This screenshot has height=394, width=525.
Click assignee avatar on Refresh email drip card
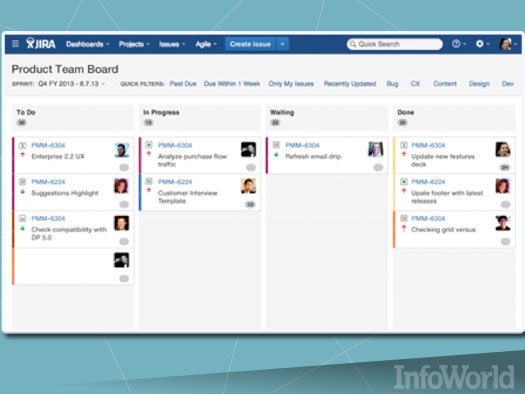coord(376,149)
